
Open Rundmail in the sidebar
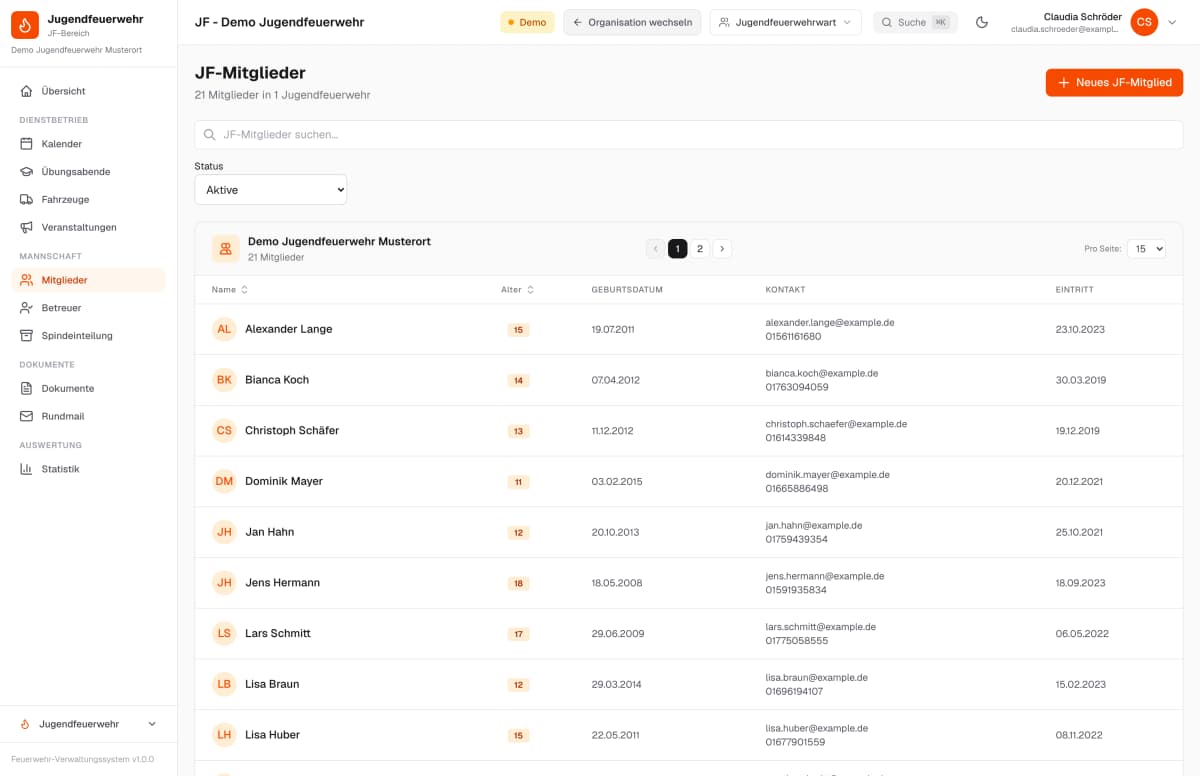pyautogui.click(x=89, y=416)
